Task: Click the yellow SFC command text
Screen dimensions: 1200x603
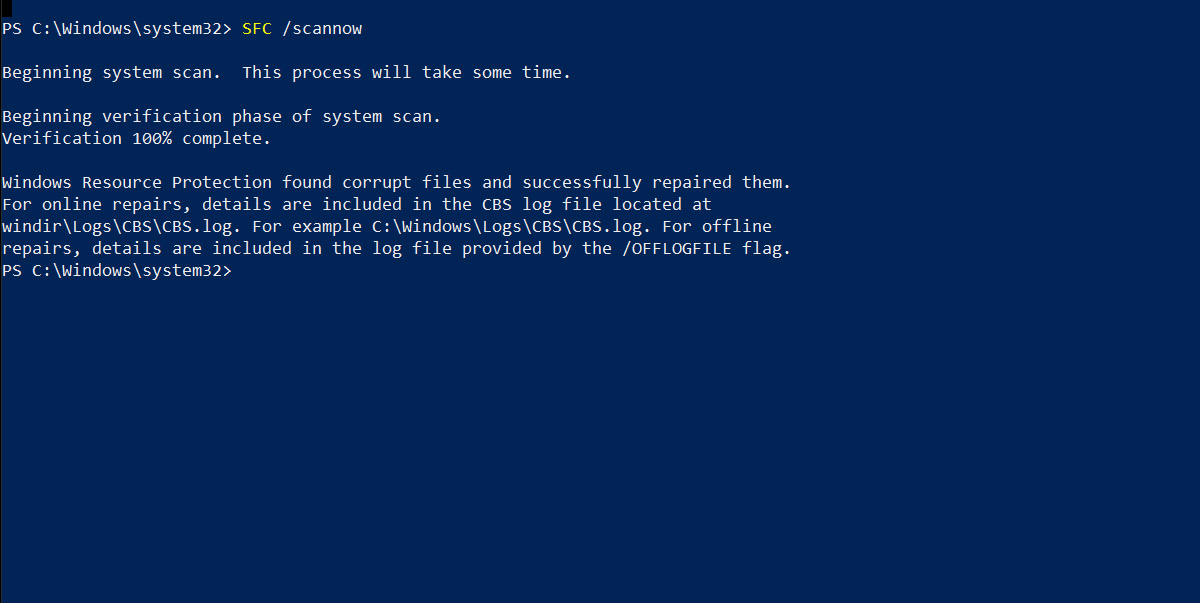Action: pyautogui.click(x=257, y=29)
